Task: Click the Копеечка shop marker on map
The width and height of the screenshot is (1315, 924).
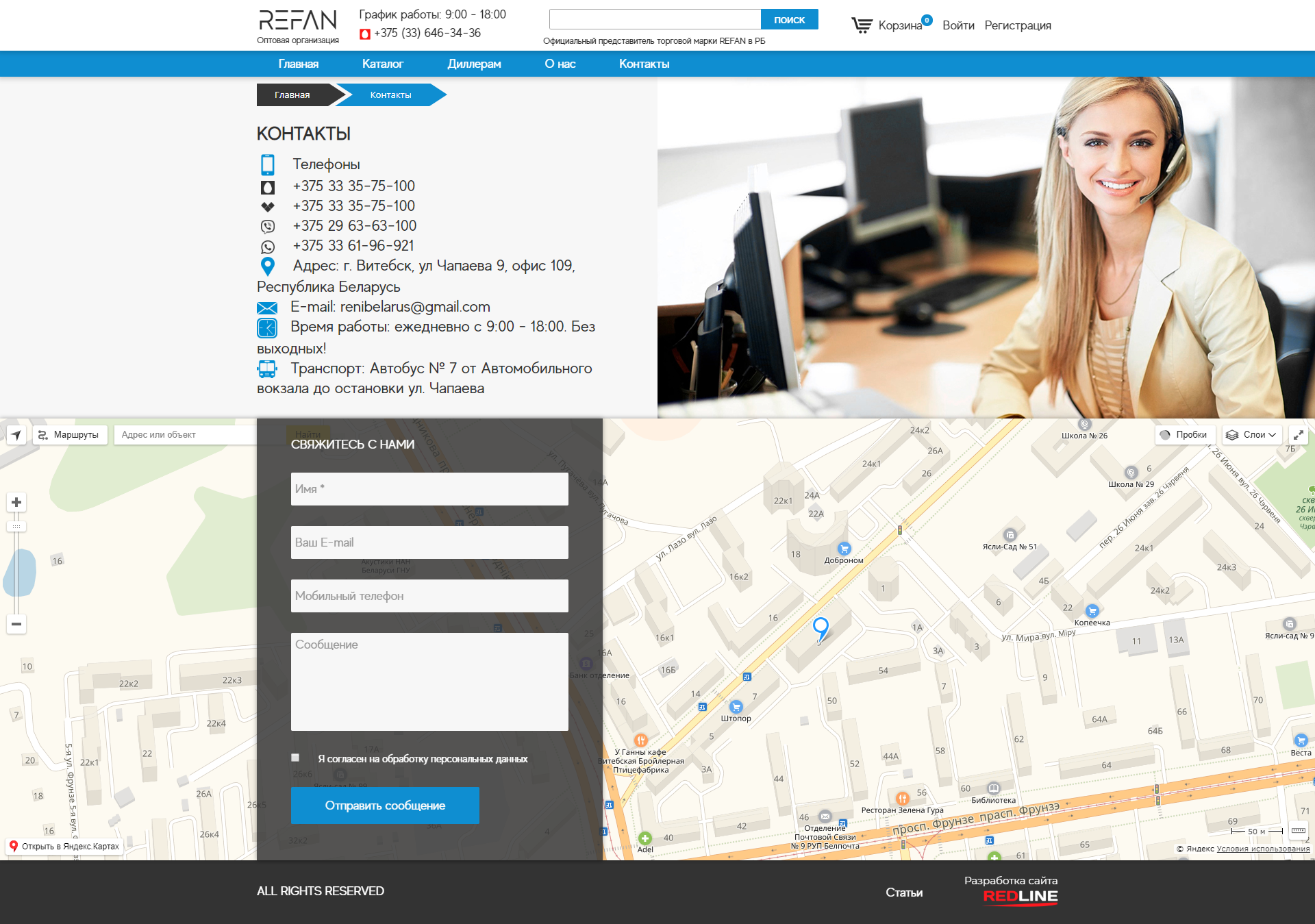Action: coord(1092,610)
